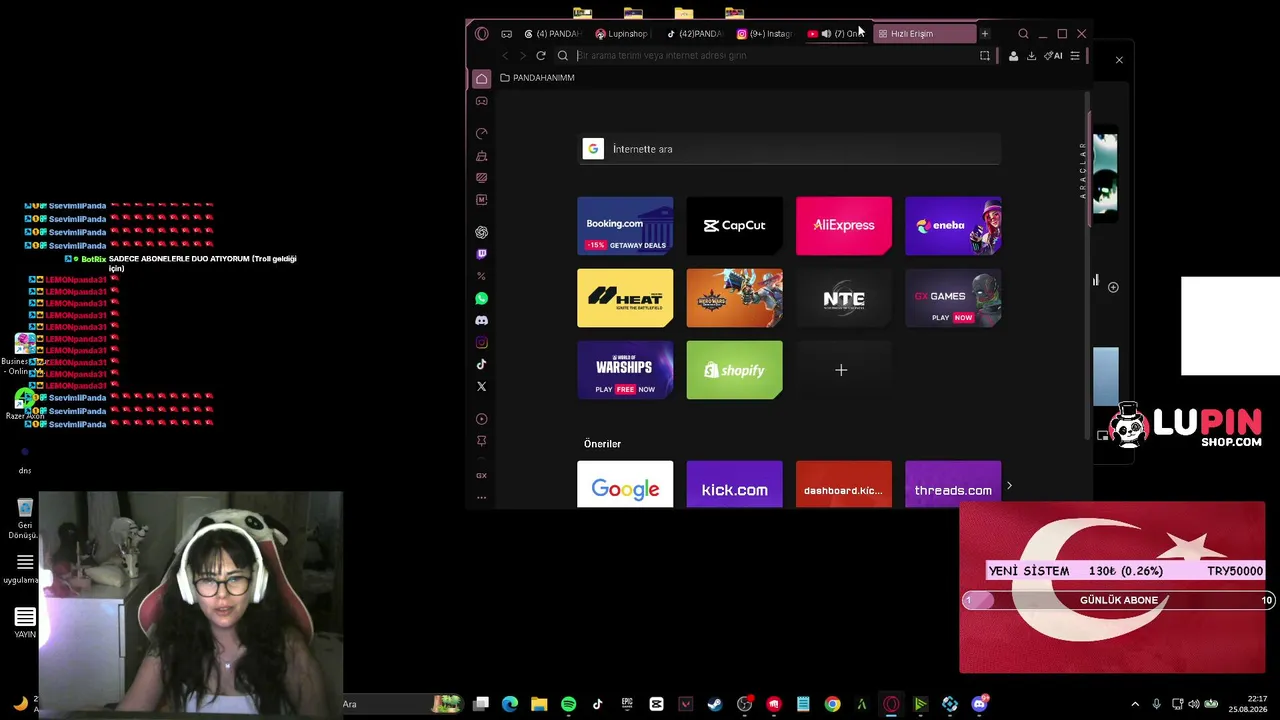The image size is (1280, 720).
Task: Switch to the YouTube (7) tab playing audio
Action: click(x=836, y=34)
